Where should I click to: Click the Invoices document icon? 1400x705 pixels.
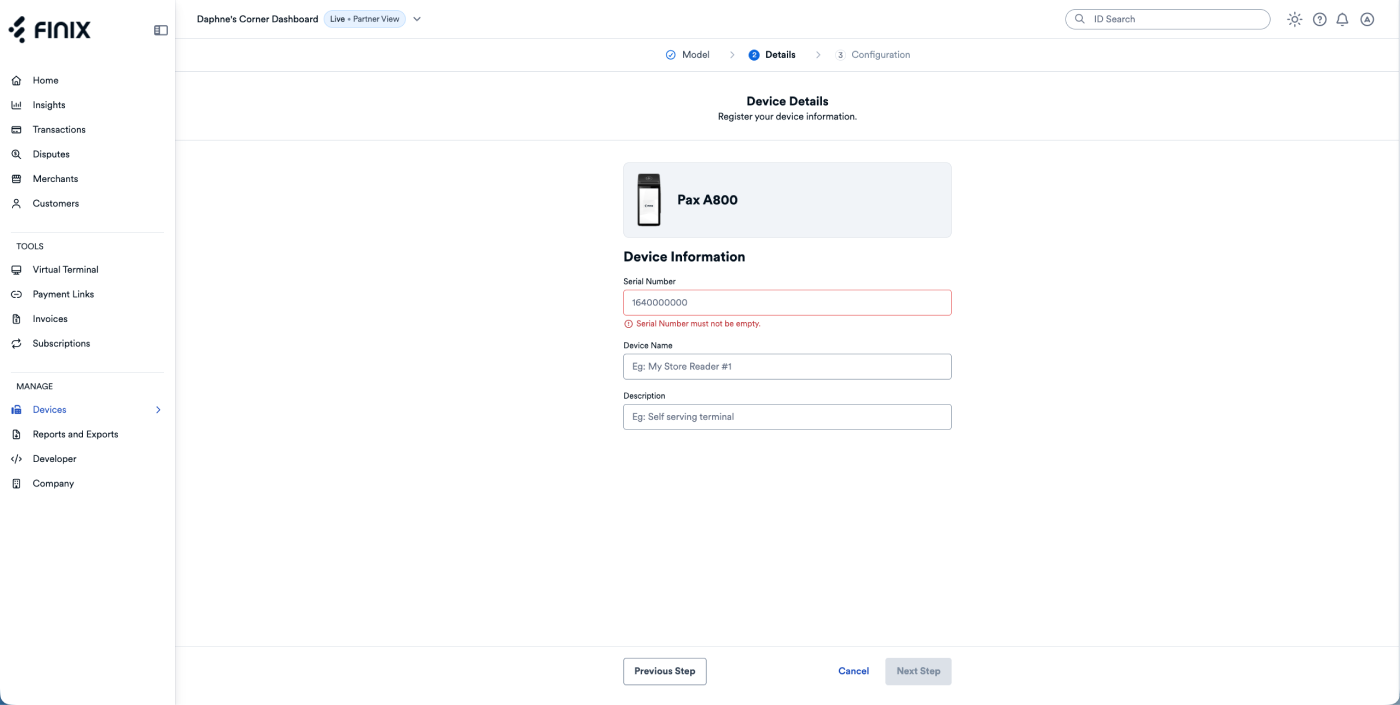click(16, 319)
